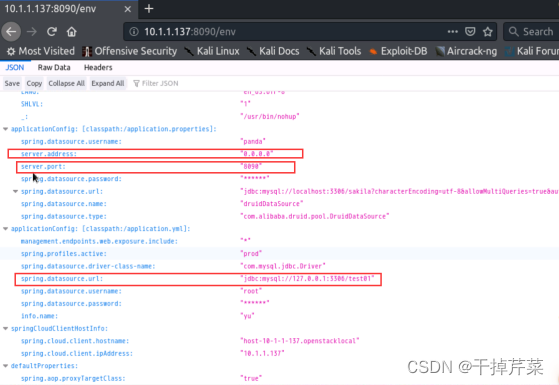Click the Pocket save icon
Screen dimensions: 559x385
click(x=470, y=32)
